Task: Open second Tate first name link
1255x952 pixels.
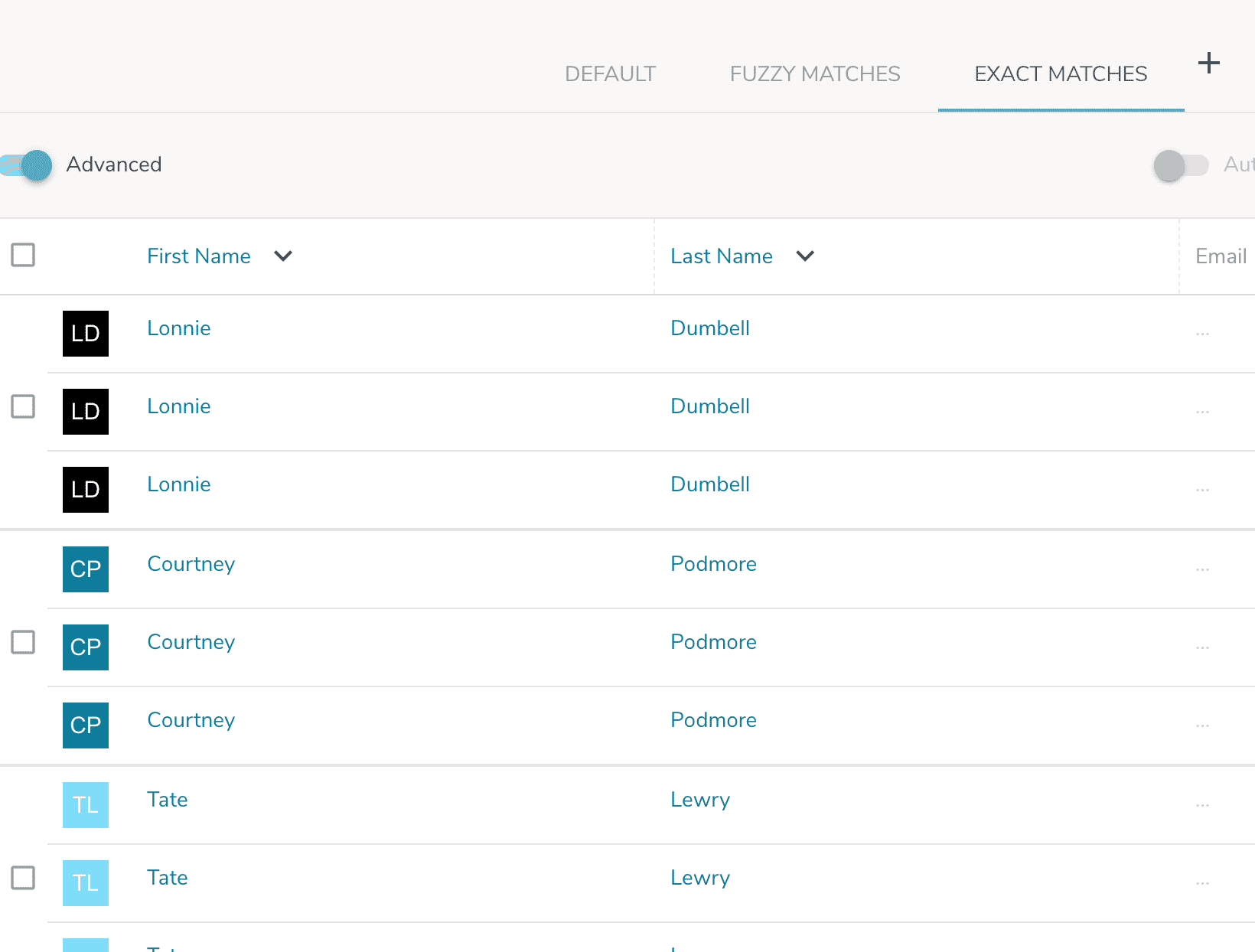Action: 168,878
